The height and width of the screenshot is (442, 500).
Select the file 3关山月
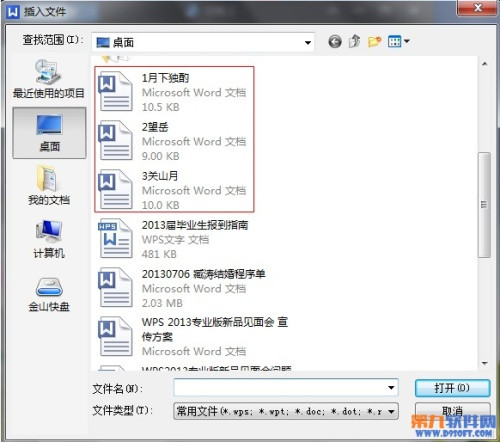(x=173, y=190)
